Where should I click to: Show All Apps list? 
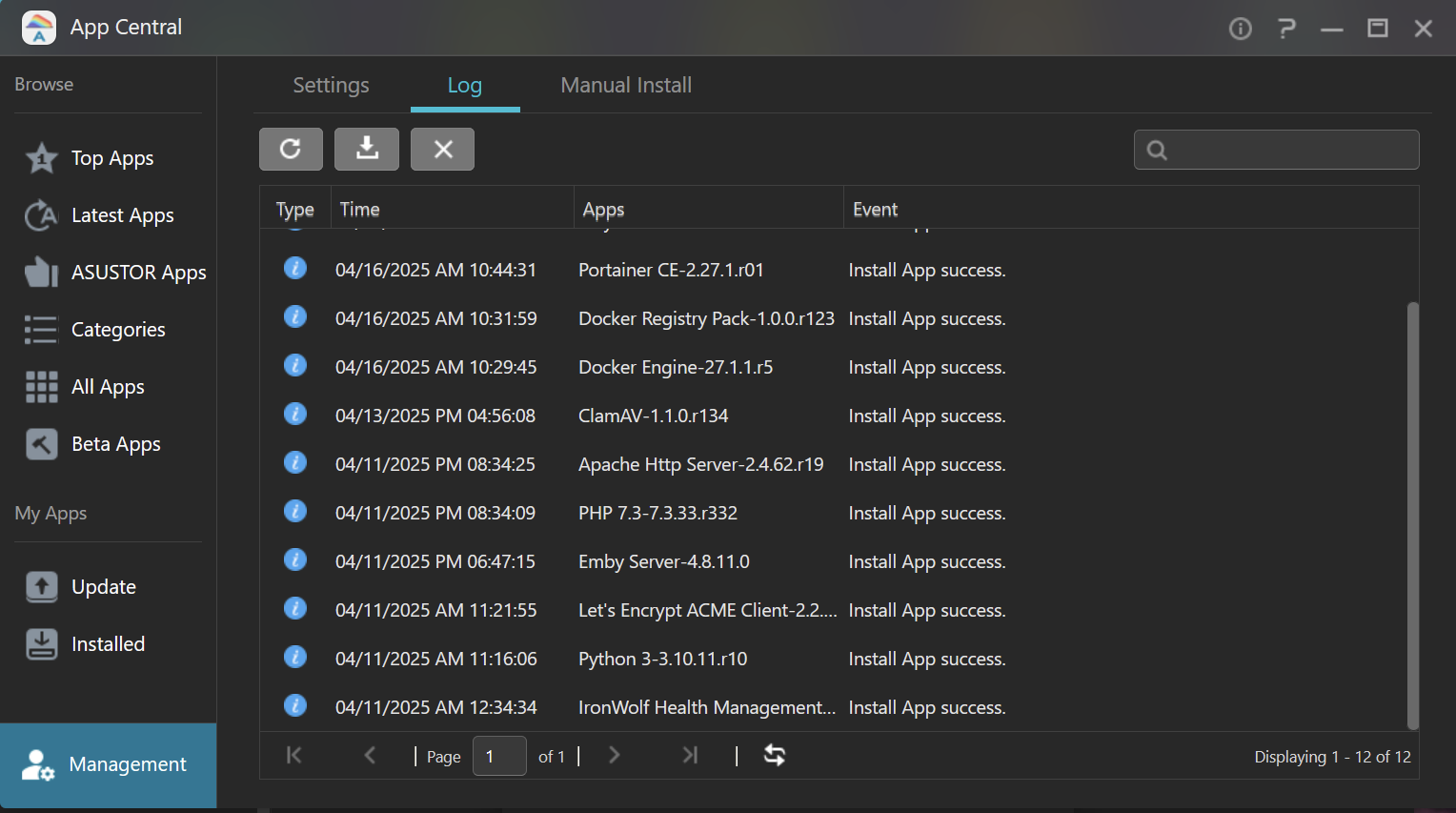[x=108, y=387]
